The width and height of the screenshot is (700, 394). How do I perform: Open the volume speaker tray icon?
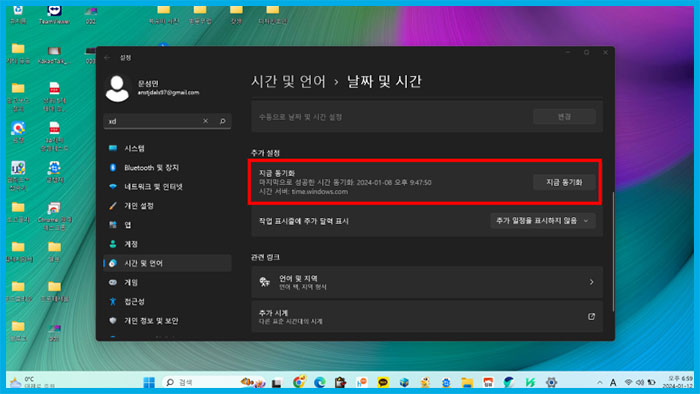(640, 382)
